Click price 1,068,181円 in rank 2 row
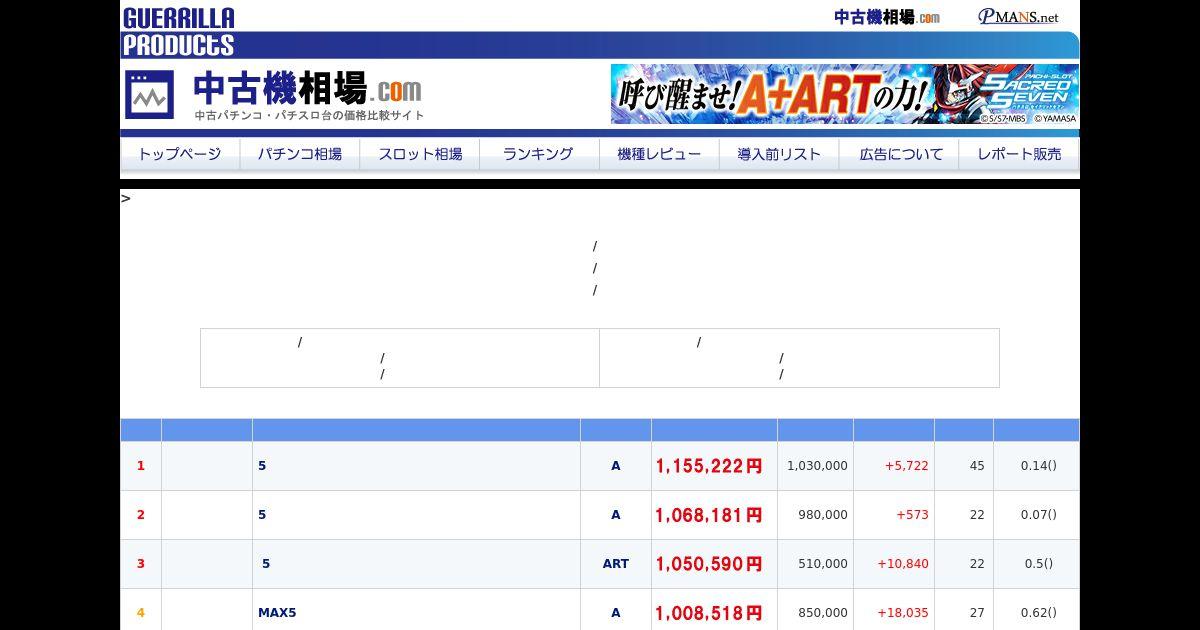 709,515
